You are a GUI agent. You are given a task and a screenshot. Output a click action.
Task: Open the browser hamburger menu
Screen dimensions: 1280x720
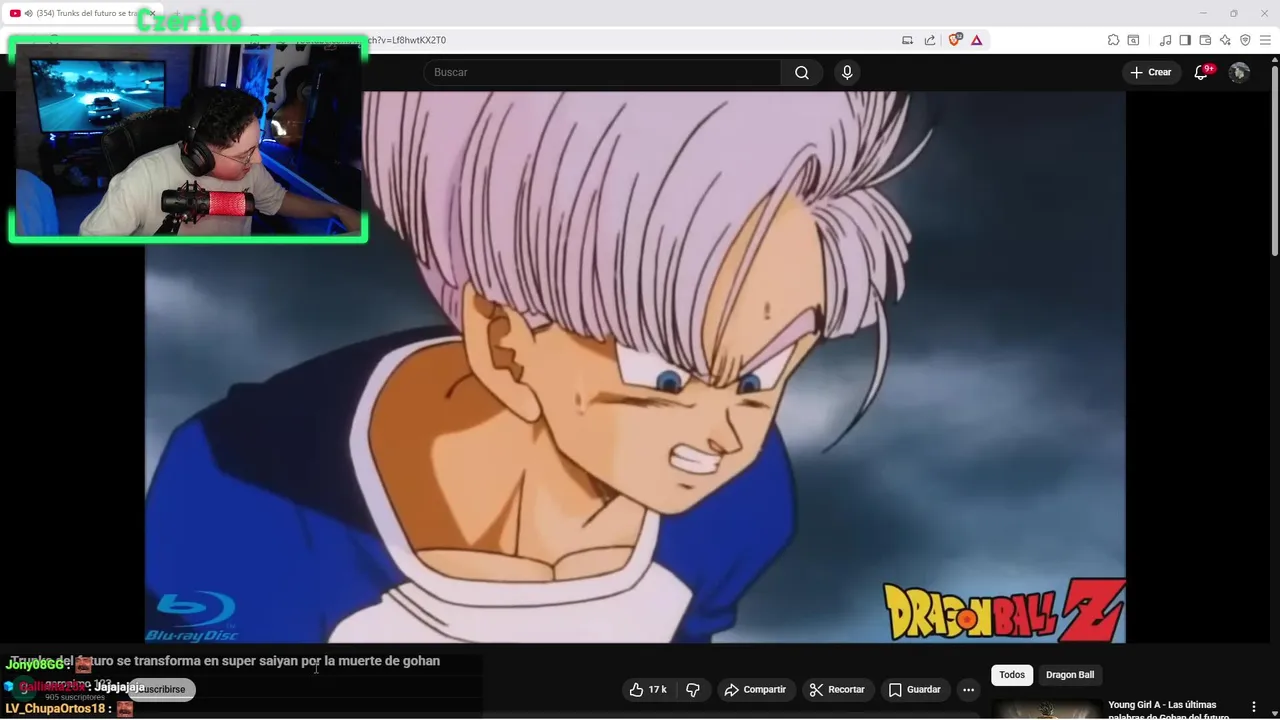(x=1265, y=40)
